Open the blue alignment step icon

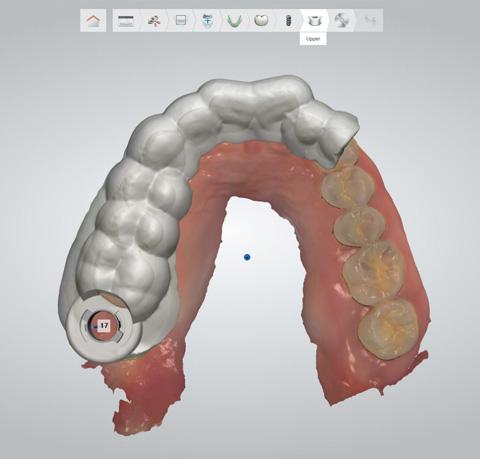click(208, 21)
